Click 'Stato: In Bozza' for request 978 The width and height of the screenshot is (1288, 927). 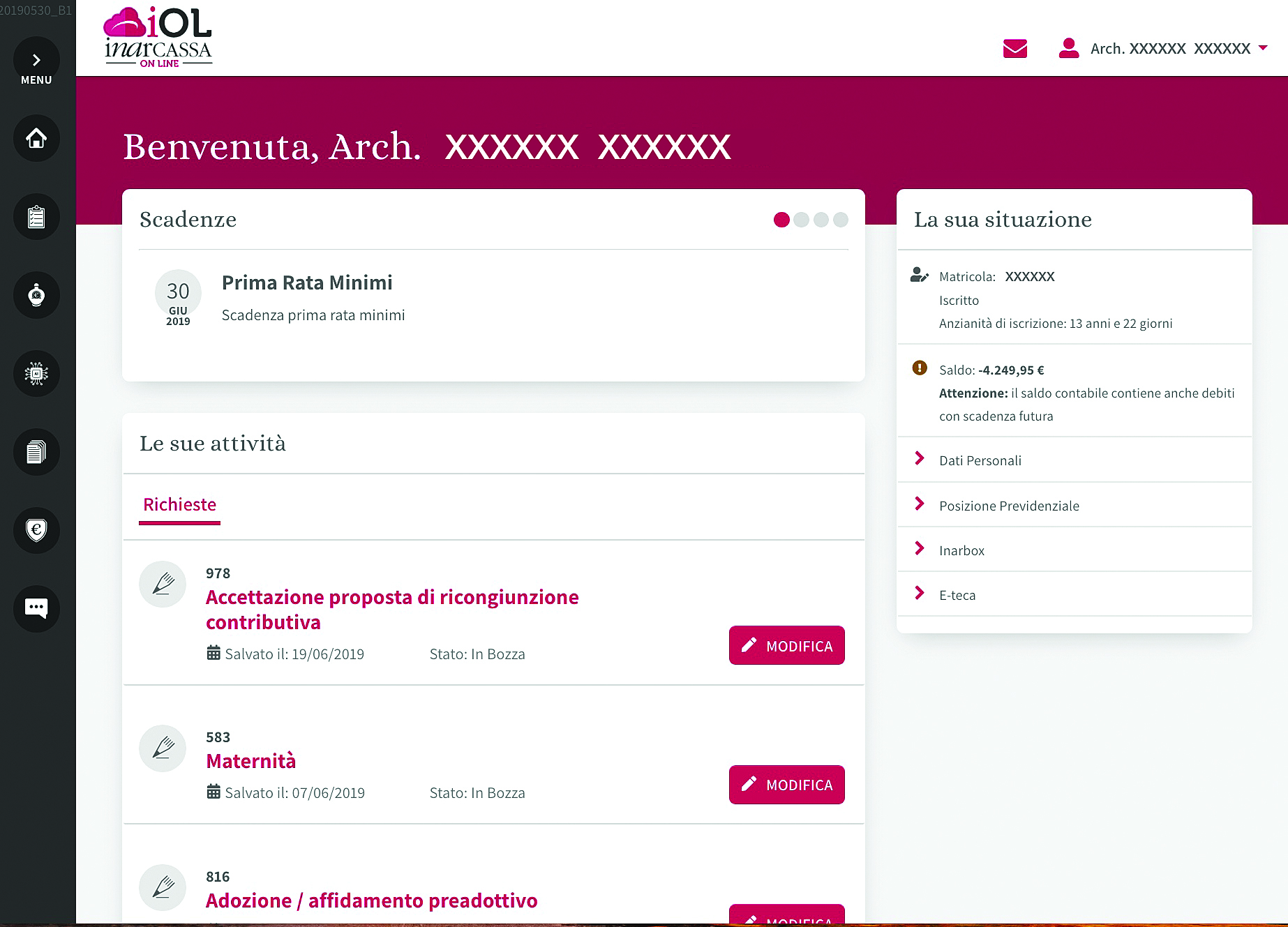tap(477, 654)
